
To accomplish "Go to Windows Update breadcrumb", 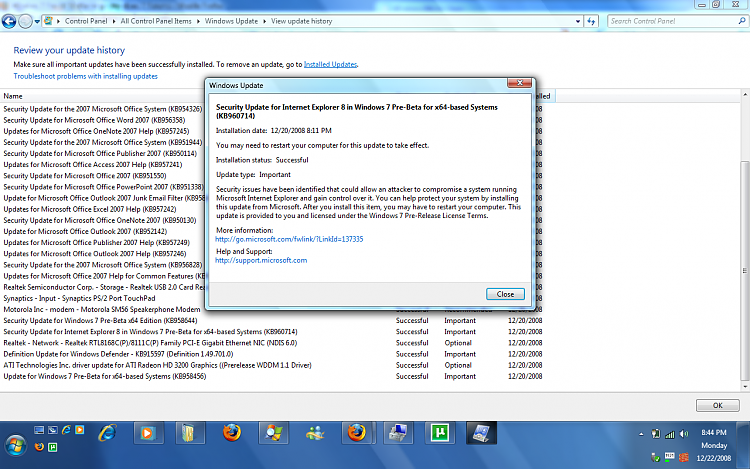I will coord(231,21).
